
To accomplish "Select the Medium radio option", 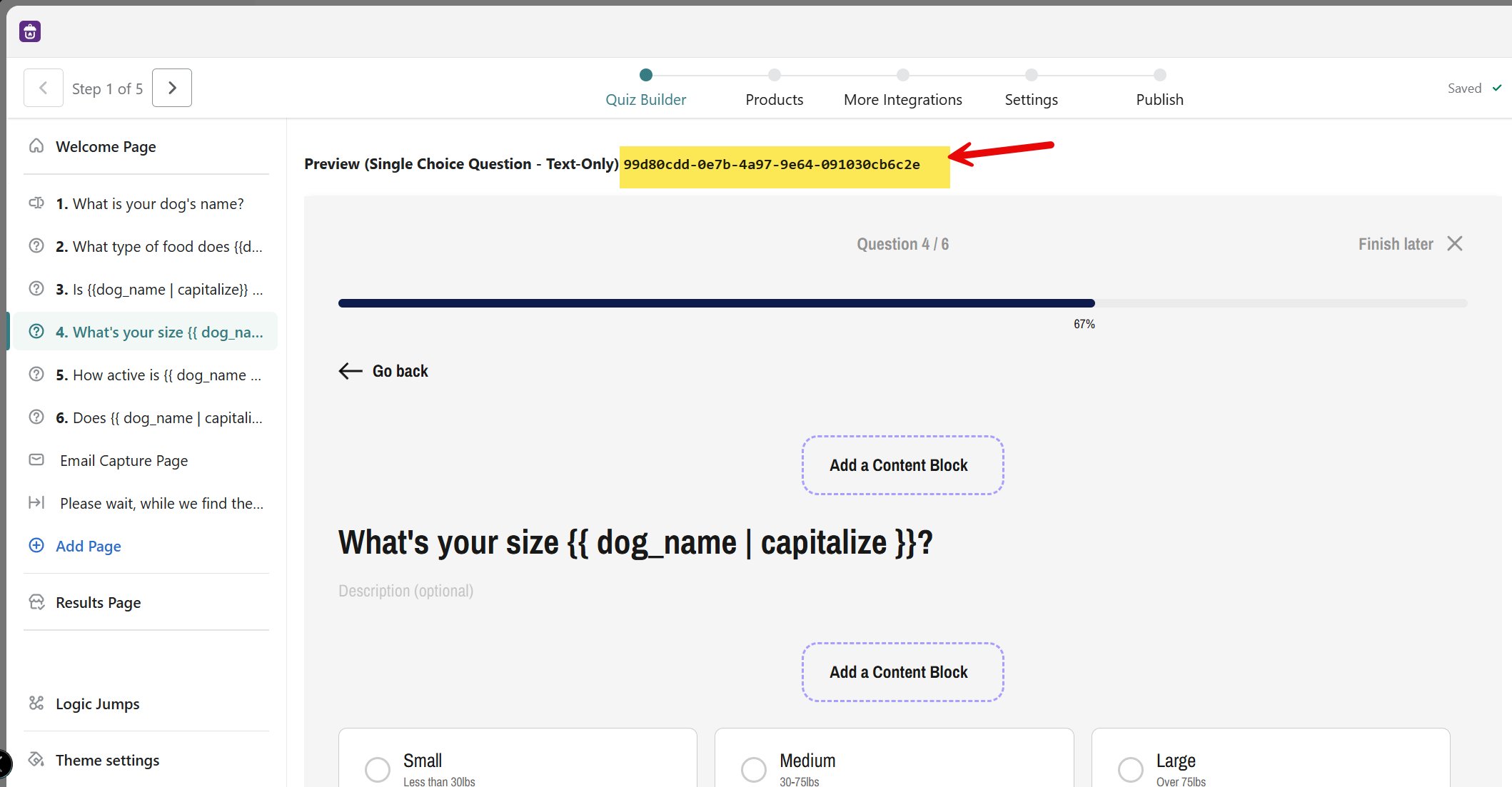I will (754, 769).
